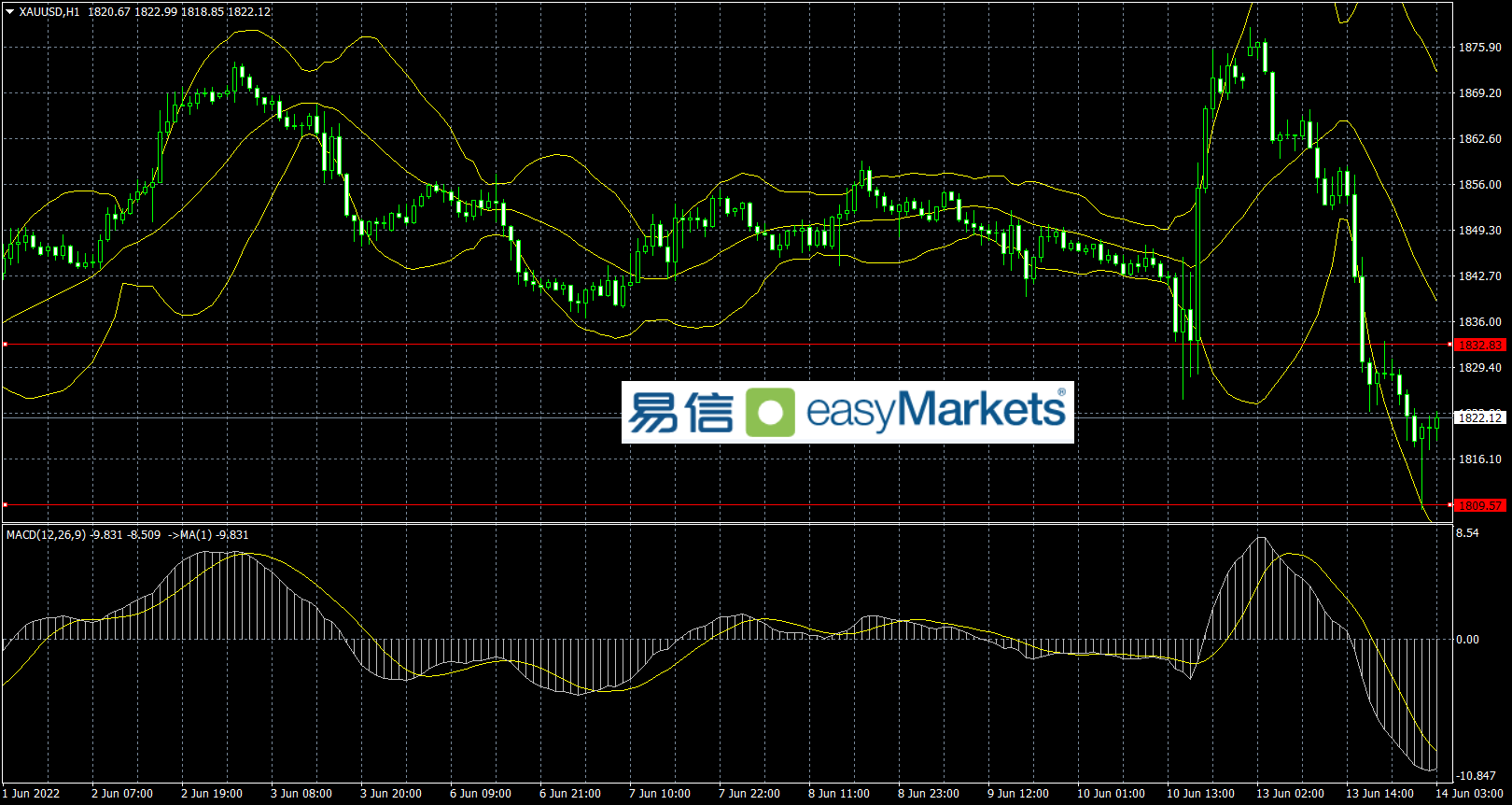Click the 1829.40 price axis label
The width and height of the screenshot is (1512, 805).
coord(1480,368)
